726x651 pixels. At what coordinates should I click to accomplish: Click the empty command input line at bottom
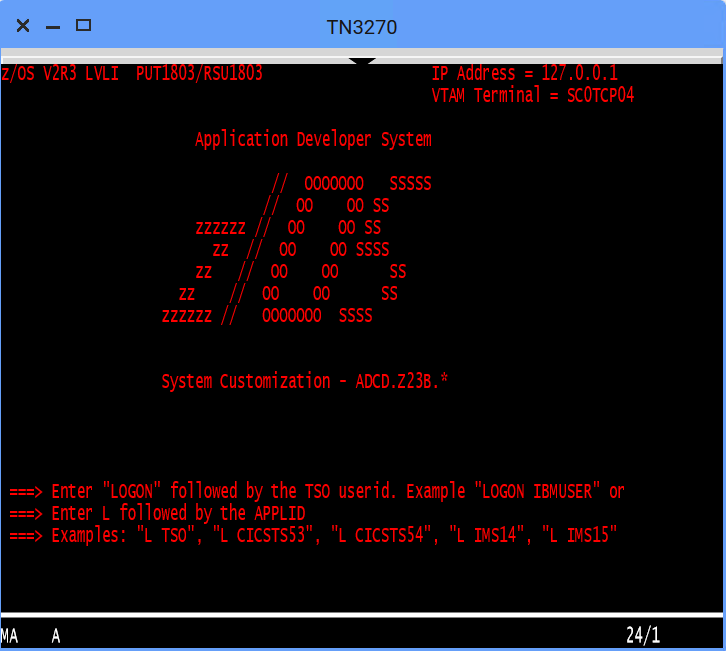[360, 590]
